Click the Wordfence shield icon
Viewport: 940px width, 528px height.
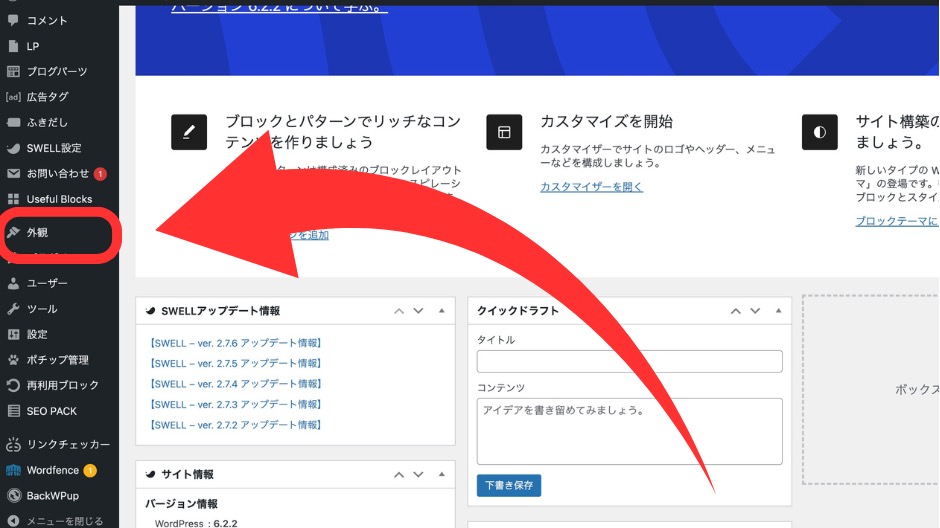coord(13,470)
